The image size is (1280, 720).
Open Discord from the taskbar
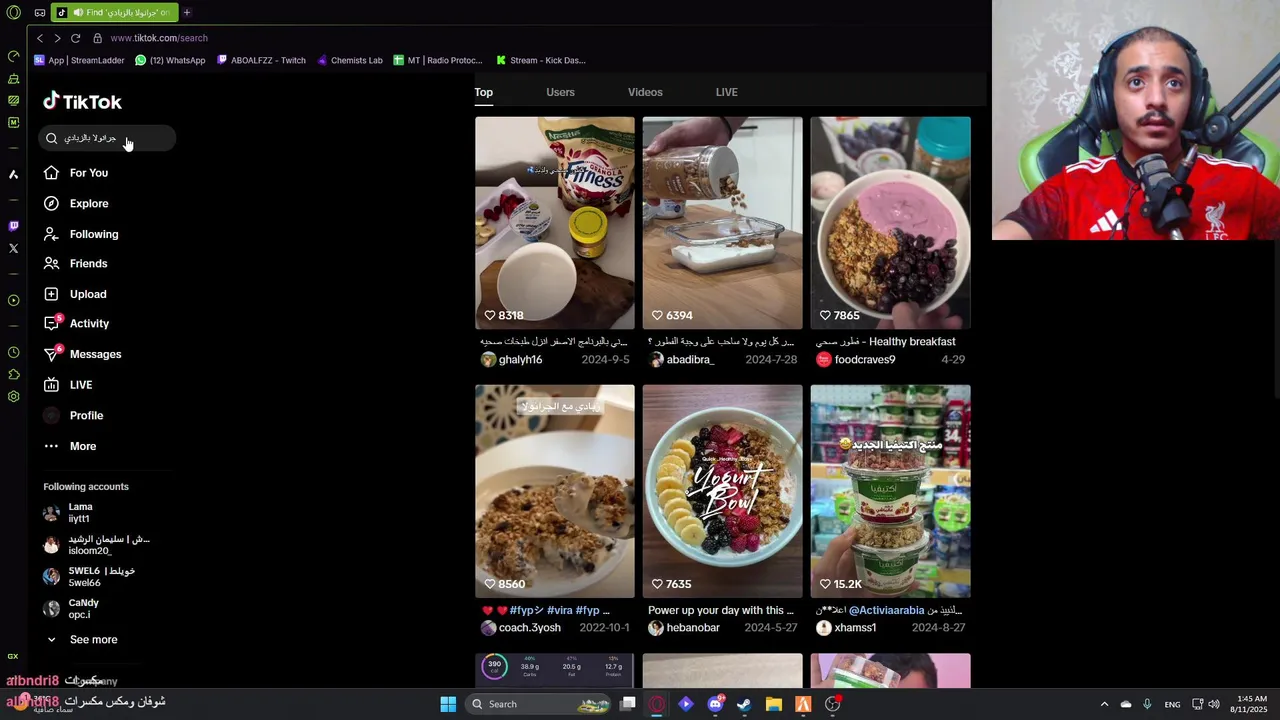coord(715,704)
